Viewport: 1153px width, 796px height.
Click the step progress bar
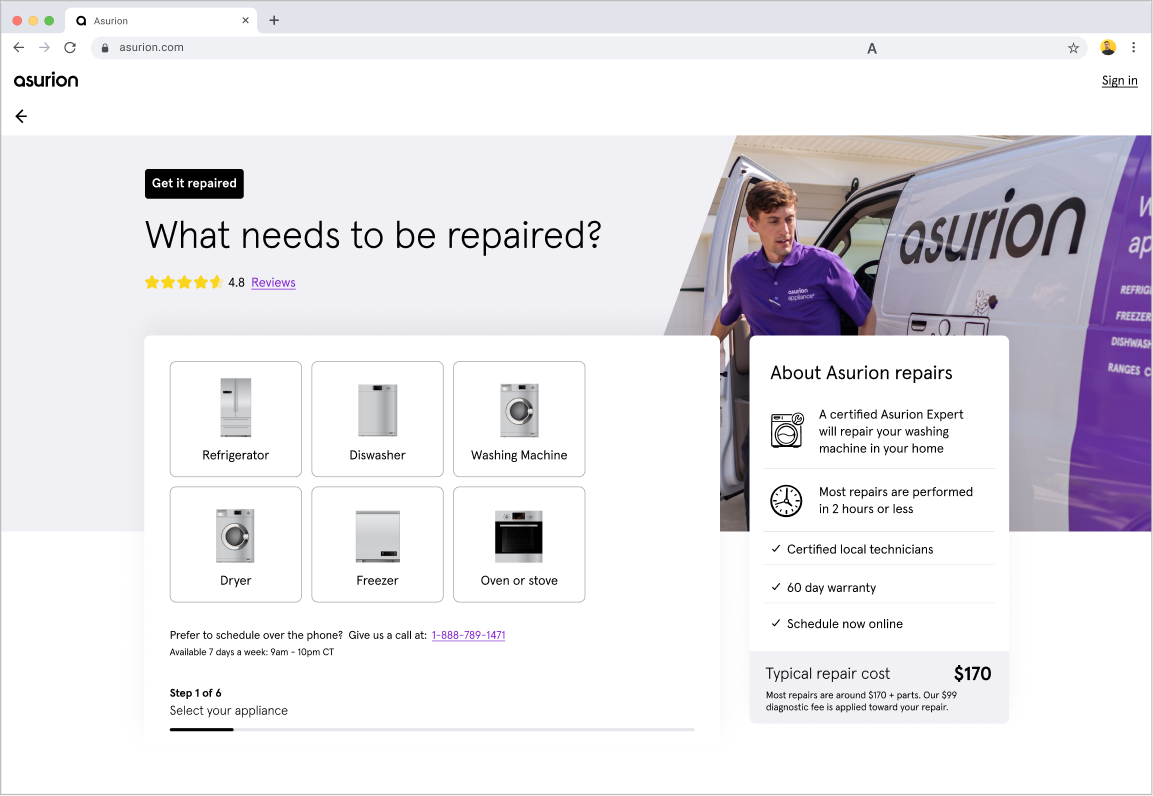pos(431,730)
